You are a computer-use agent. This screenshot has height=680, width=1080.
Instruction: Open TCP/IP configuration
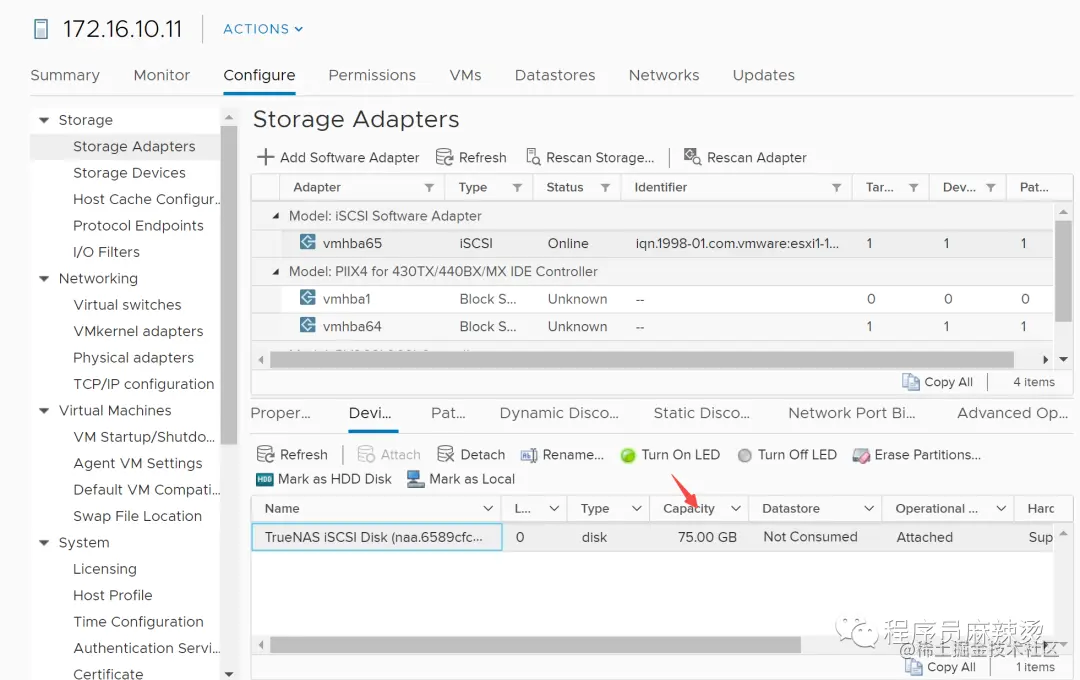pos(144,384)
